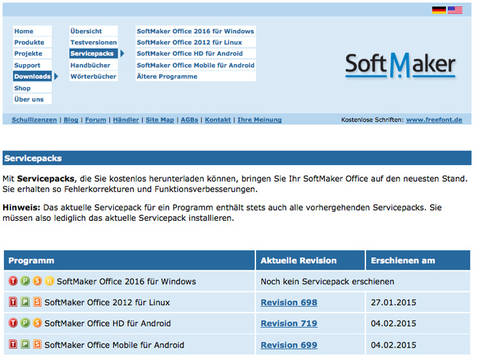Open Produkte menu item

click(x=32, y=42)
